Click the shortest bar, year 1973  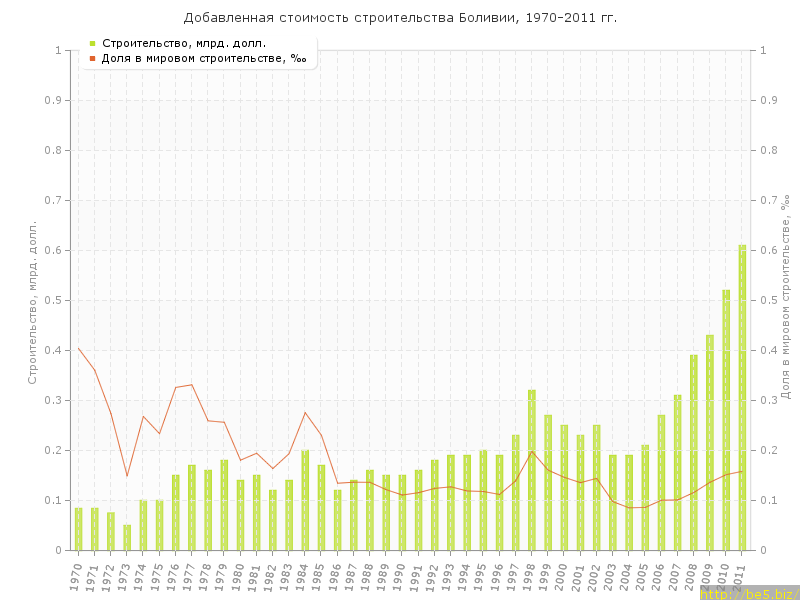(127, 538)
